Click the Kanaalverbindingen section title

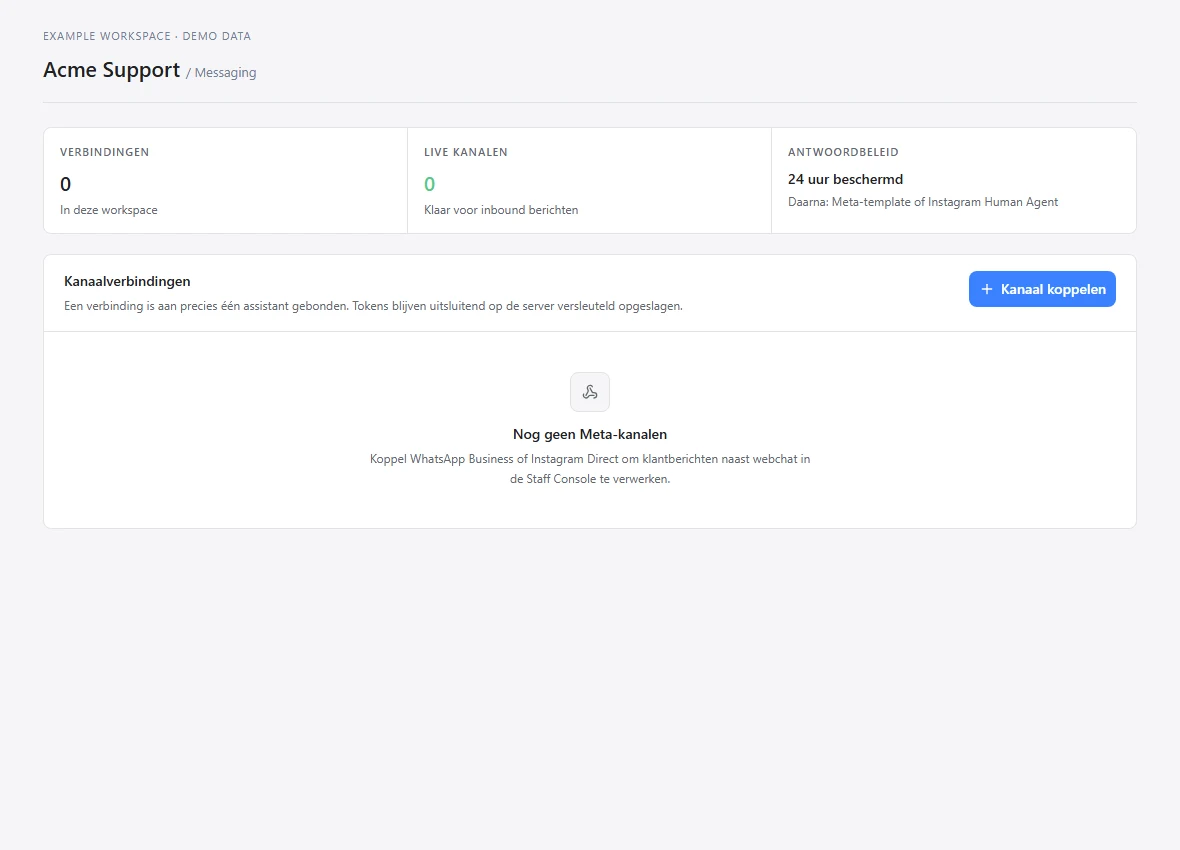pyautogui.click(x=127, y=282)
